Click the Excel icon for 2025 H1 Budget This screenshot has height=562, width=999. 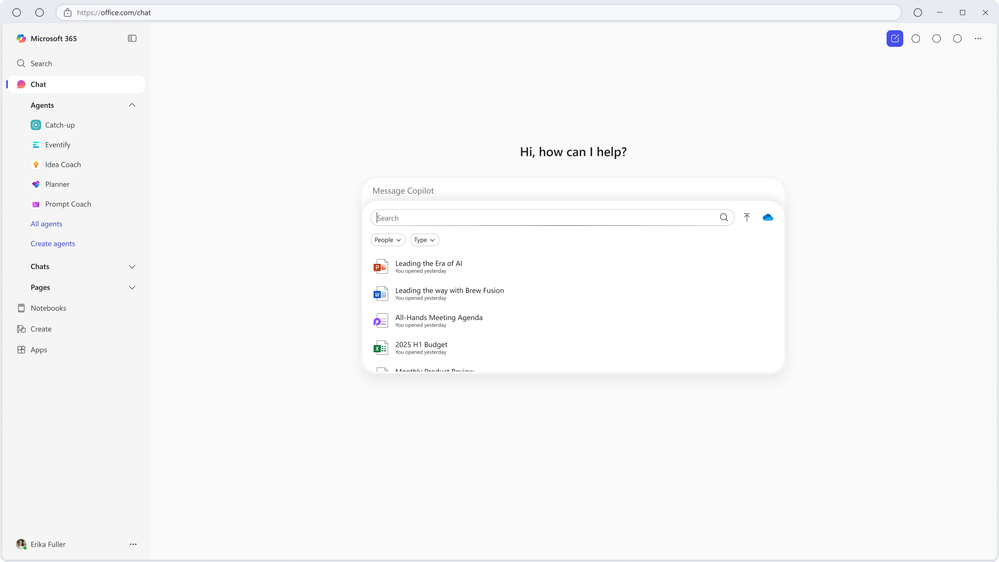[x=380, y=348]
